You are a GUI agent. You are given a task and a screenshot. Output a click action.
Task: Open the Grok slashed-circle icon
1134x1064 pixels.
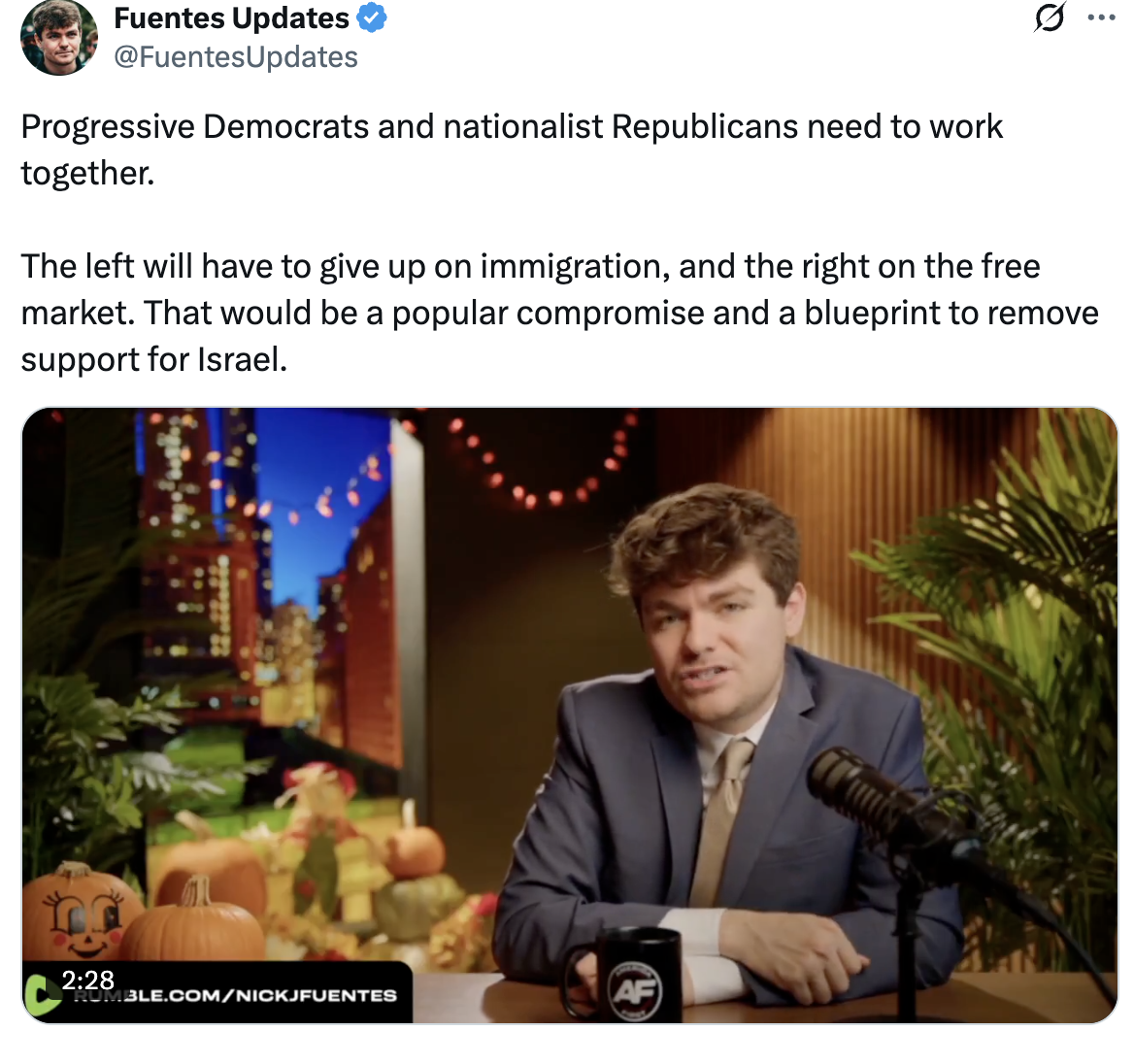coord(1050,17)
